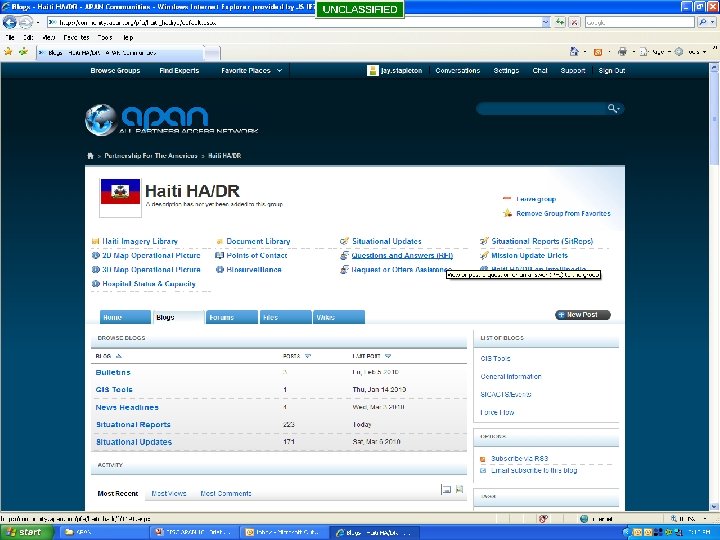Click the icon beside Points of Contact

coord(219,255)
